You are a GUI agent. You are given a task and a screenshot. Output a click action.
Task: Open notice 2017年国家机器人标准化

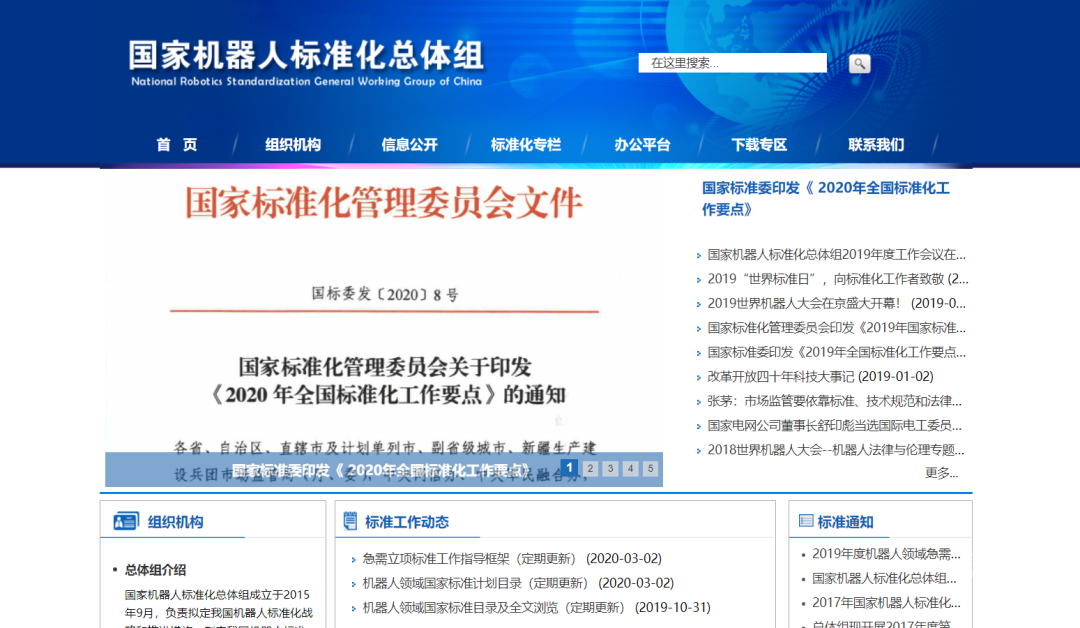click(x=886, y=603)
